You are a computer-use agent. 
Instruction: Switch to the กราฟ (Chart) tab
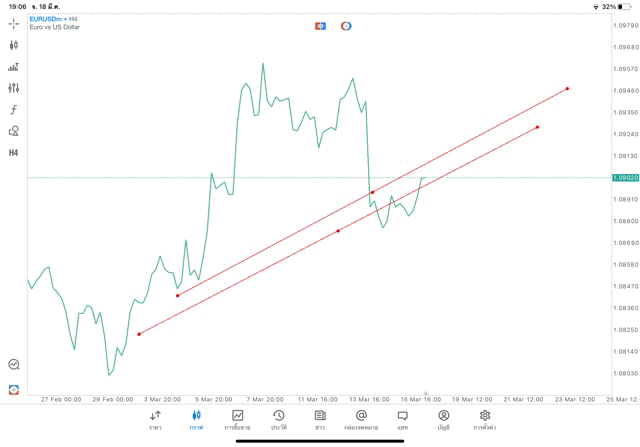point(196,419)
